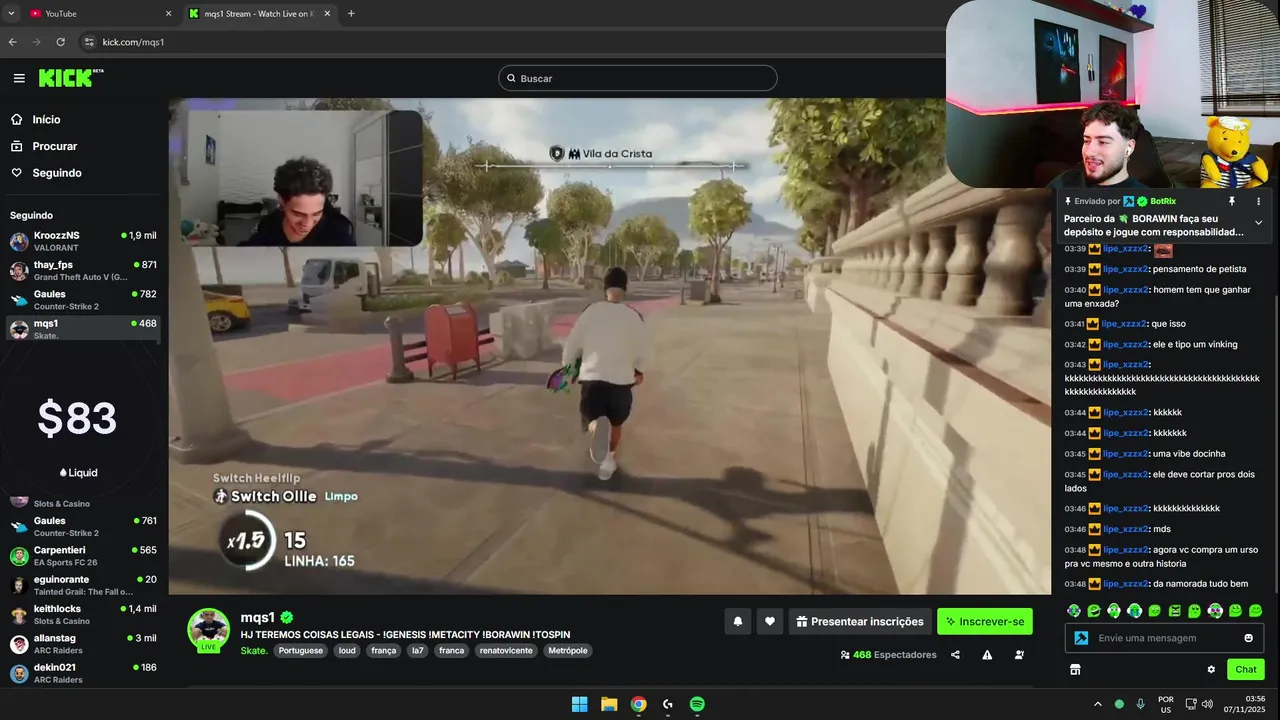
Task: Click the green Chat send button
Action: pyautogui.click(x=1245, y=669)
